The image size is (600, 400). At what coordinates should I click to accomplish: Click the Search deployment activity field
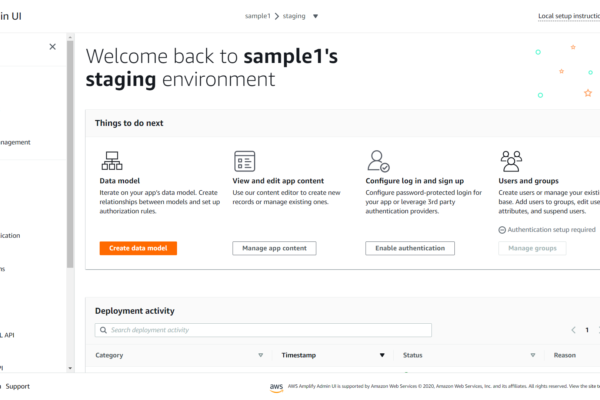click(x=265, y=330)
